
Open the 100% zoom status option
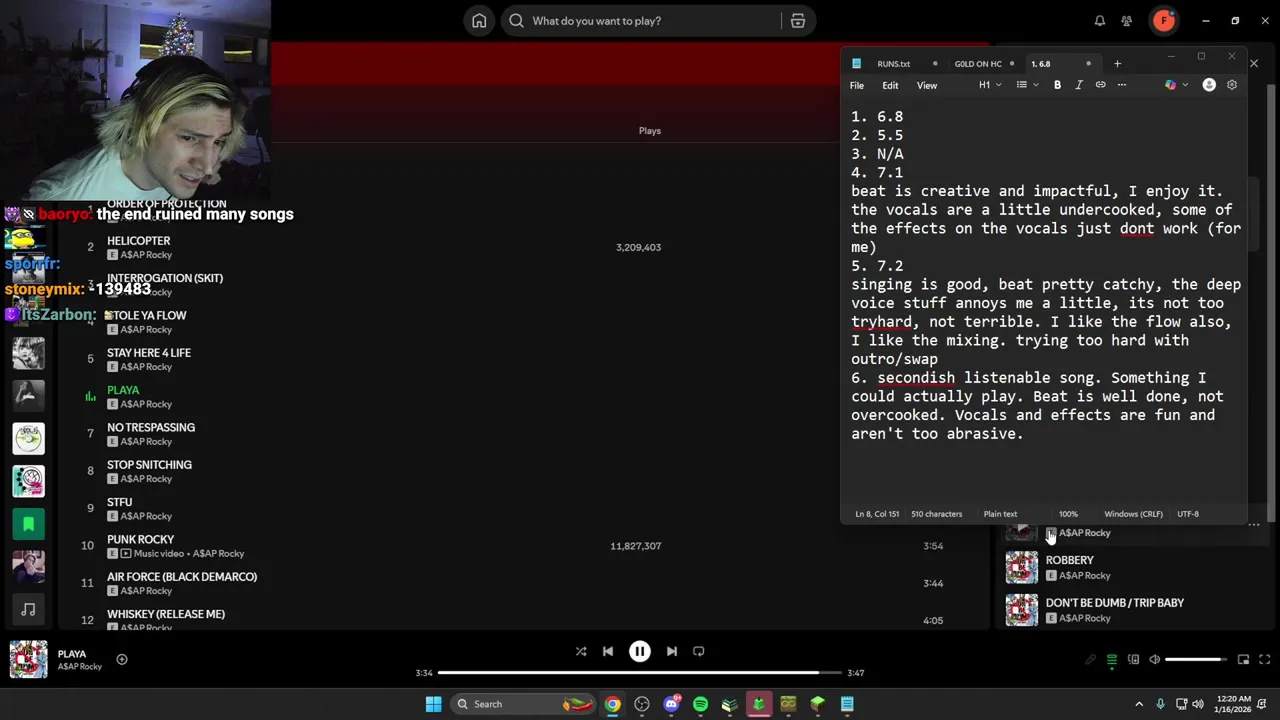pyautogui.click(x=1068, y=514)
